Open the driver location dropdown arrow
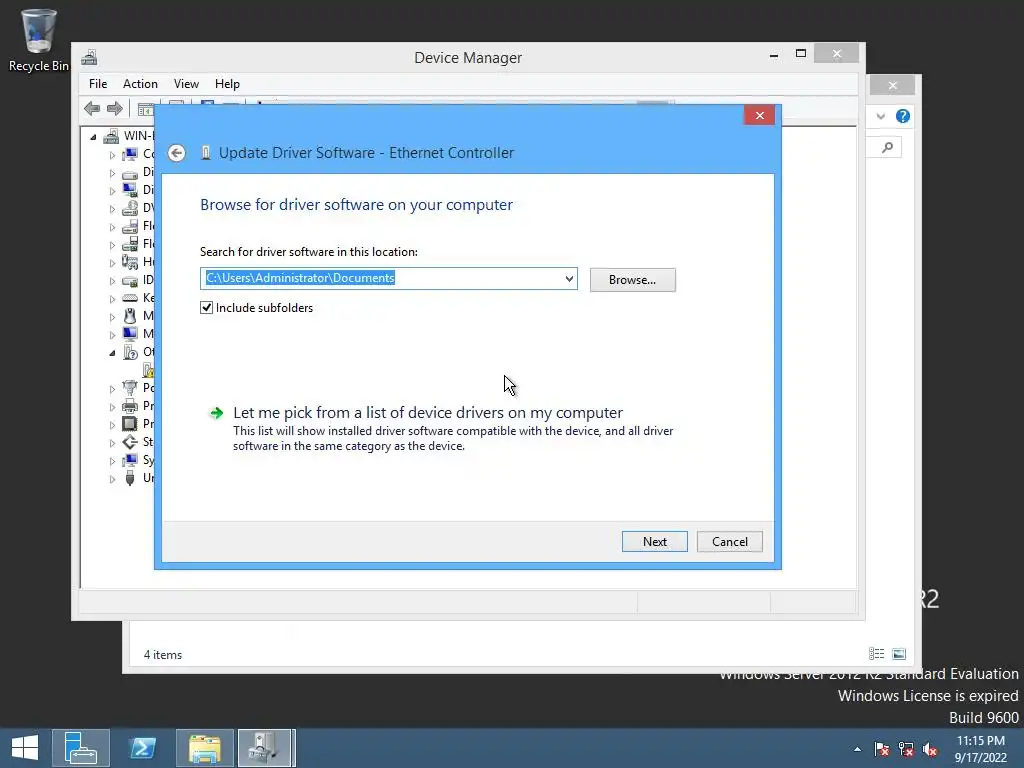Screen dimensions: 1024x768 tap(569, 279)
